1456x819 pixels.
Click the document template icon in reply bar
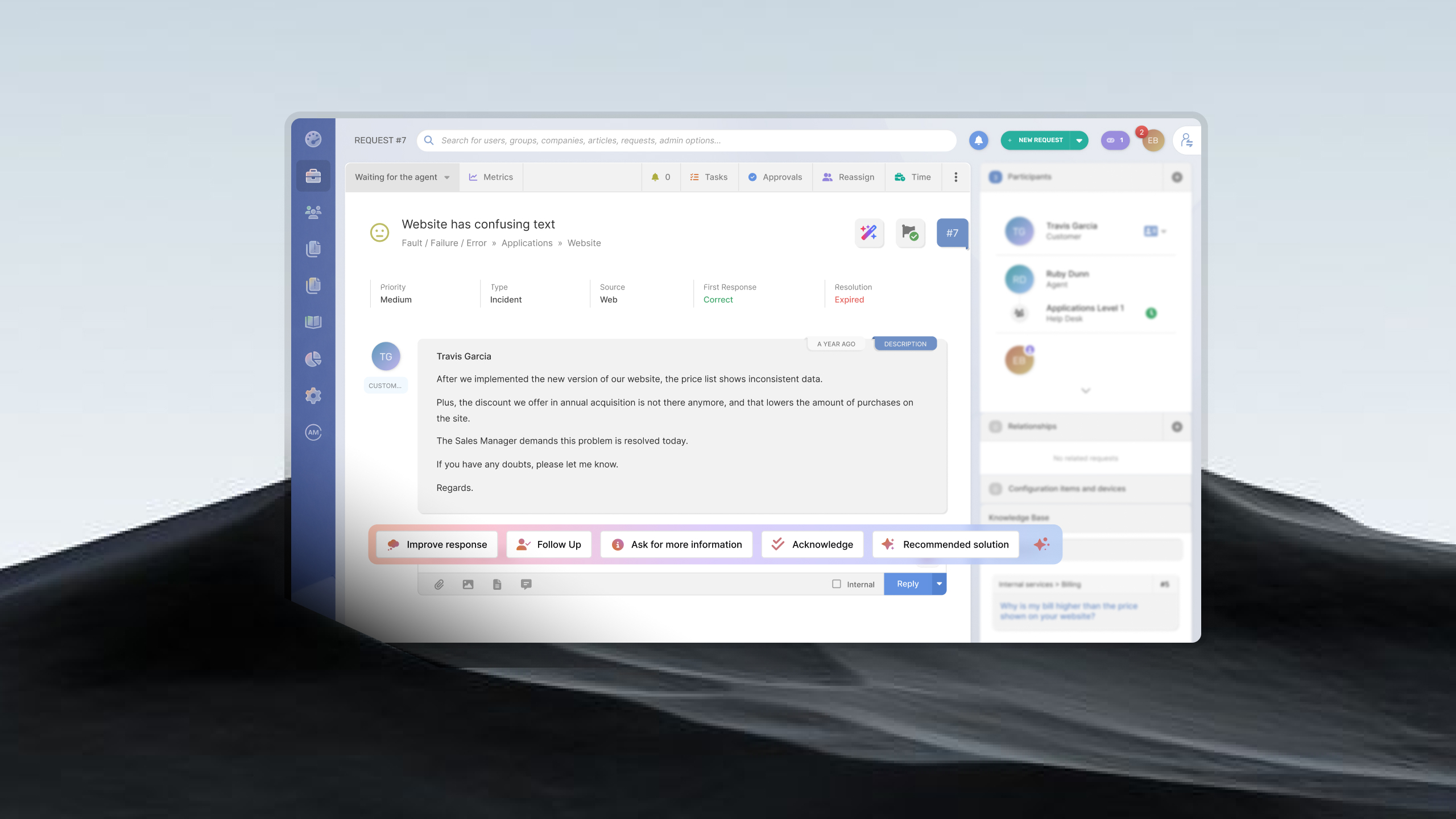pos(497,584)
